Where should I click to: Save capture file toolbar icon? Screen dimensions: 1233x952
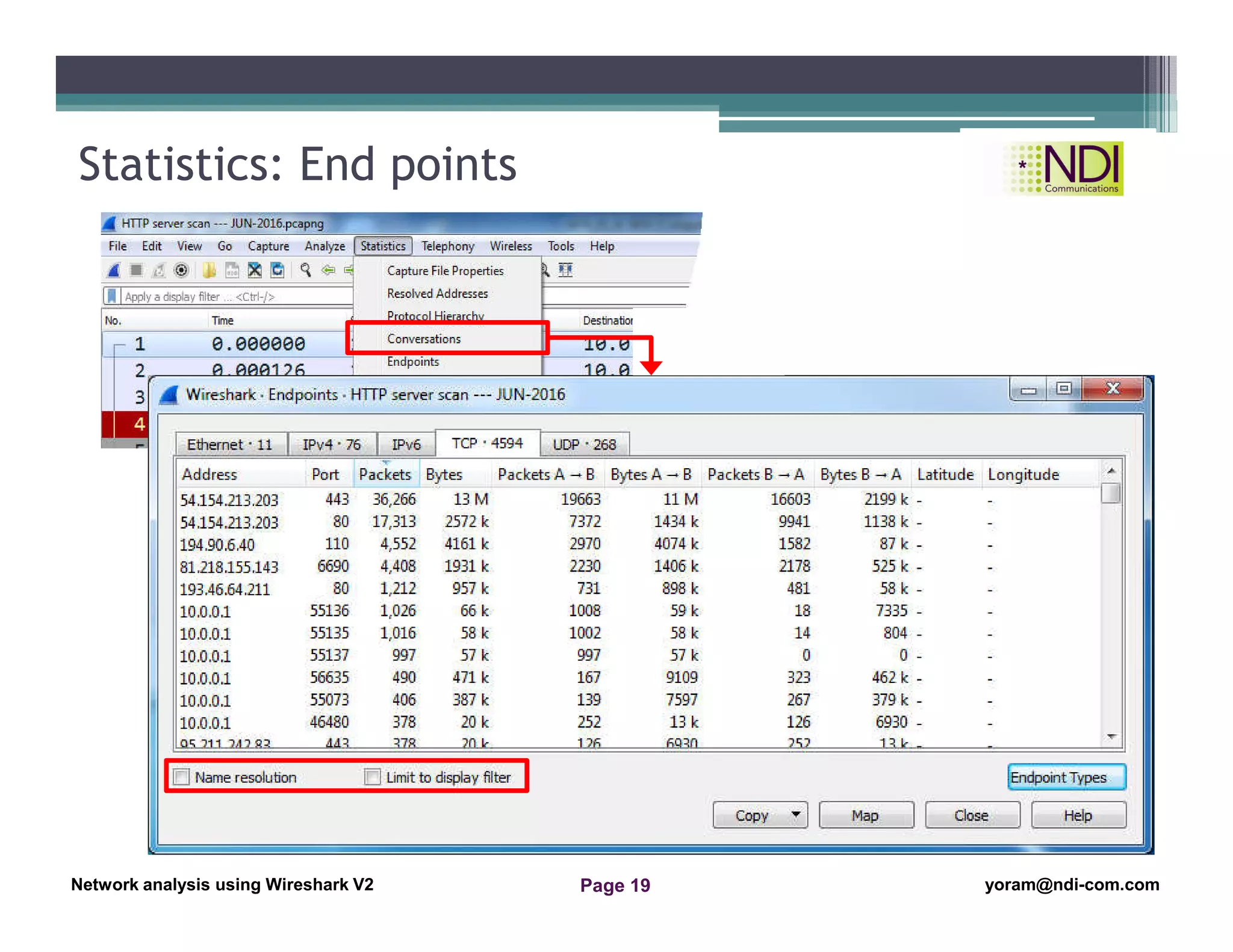pyautogui.click(x=232, y=270)
